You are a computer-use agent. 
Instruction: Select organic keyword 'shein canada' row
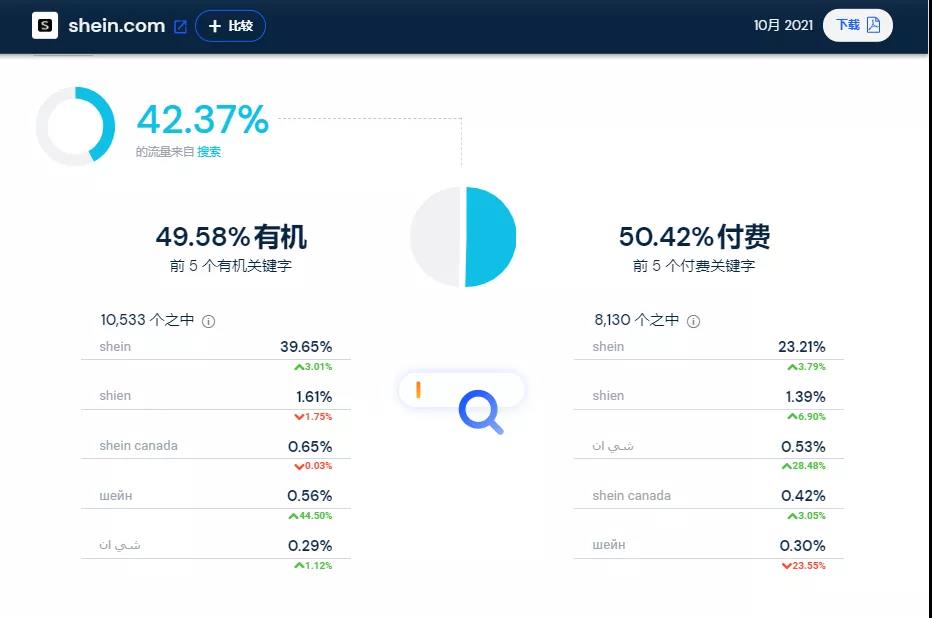pyautogui.click(x=215, y=446)
